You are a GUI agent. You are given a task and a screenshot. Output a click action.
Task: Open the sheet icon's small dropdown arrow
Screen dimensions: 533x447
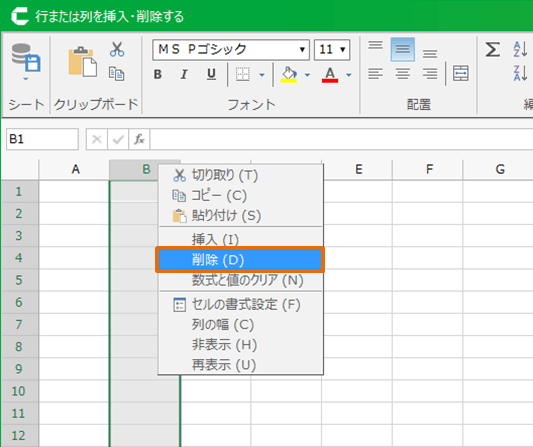click(x=25, y=79)
